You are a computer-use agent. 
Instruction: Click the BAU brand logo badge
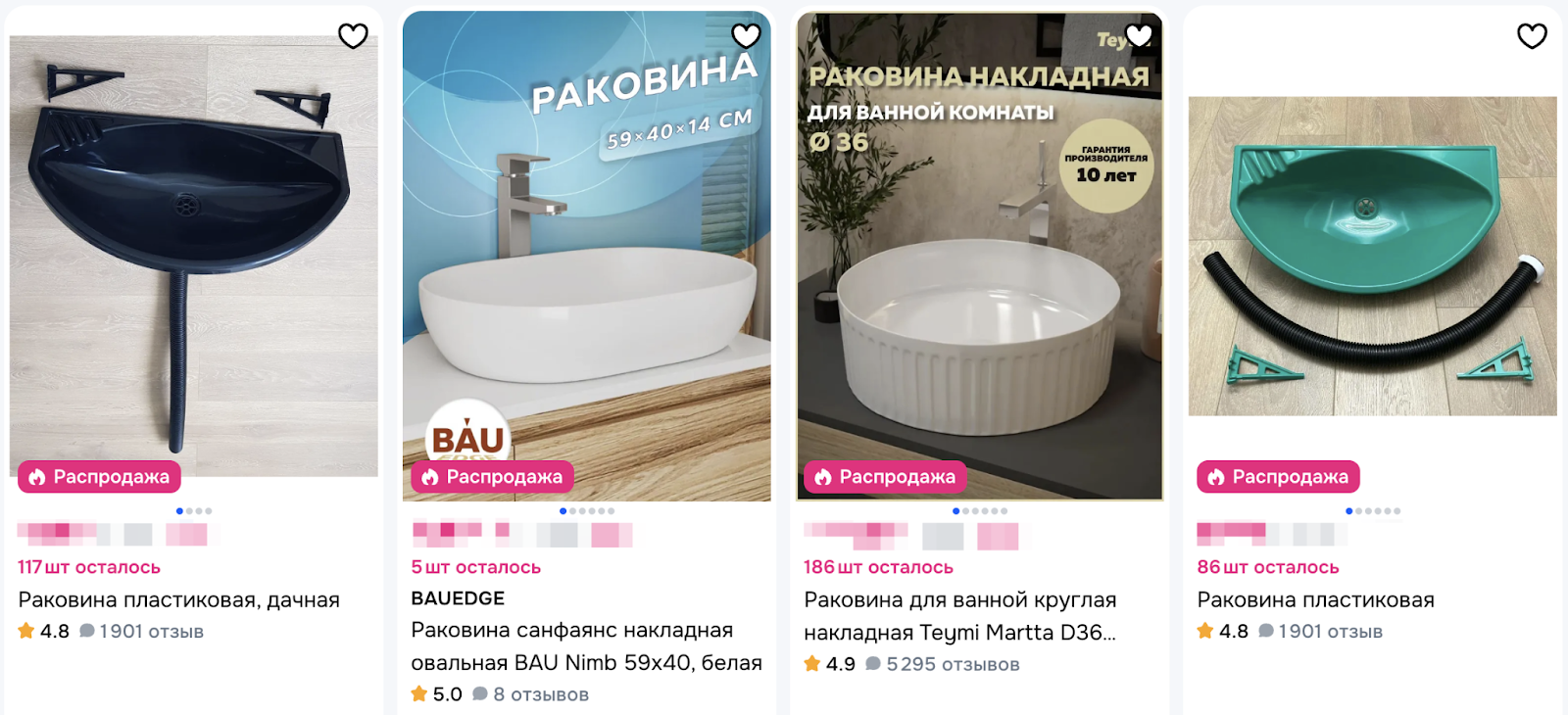(x=467, y=433)
